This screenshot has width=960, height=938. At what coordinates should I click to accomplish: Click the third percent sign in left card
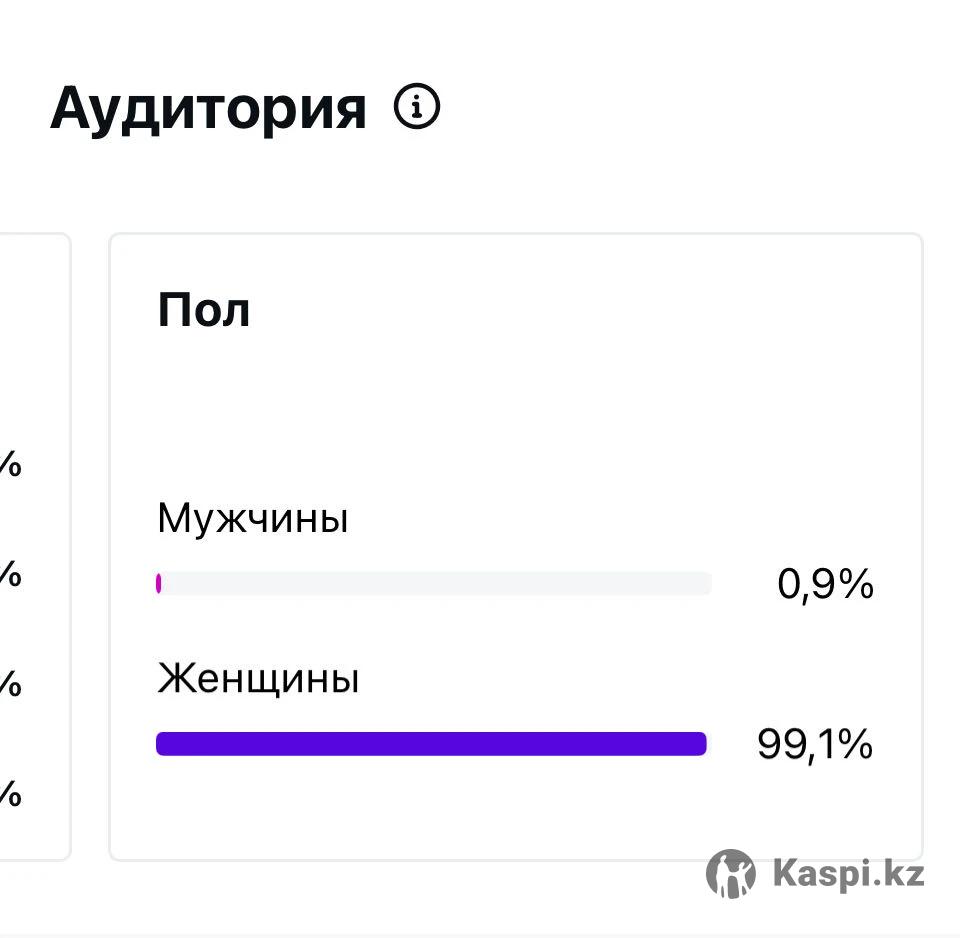tap(11, 686)
